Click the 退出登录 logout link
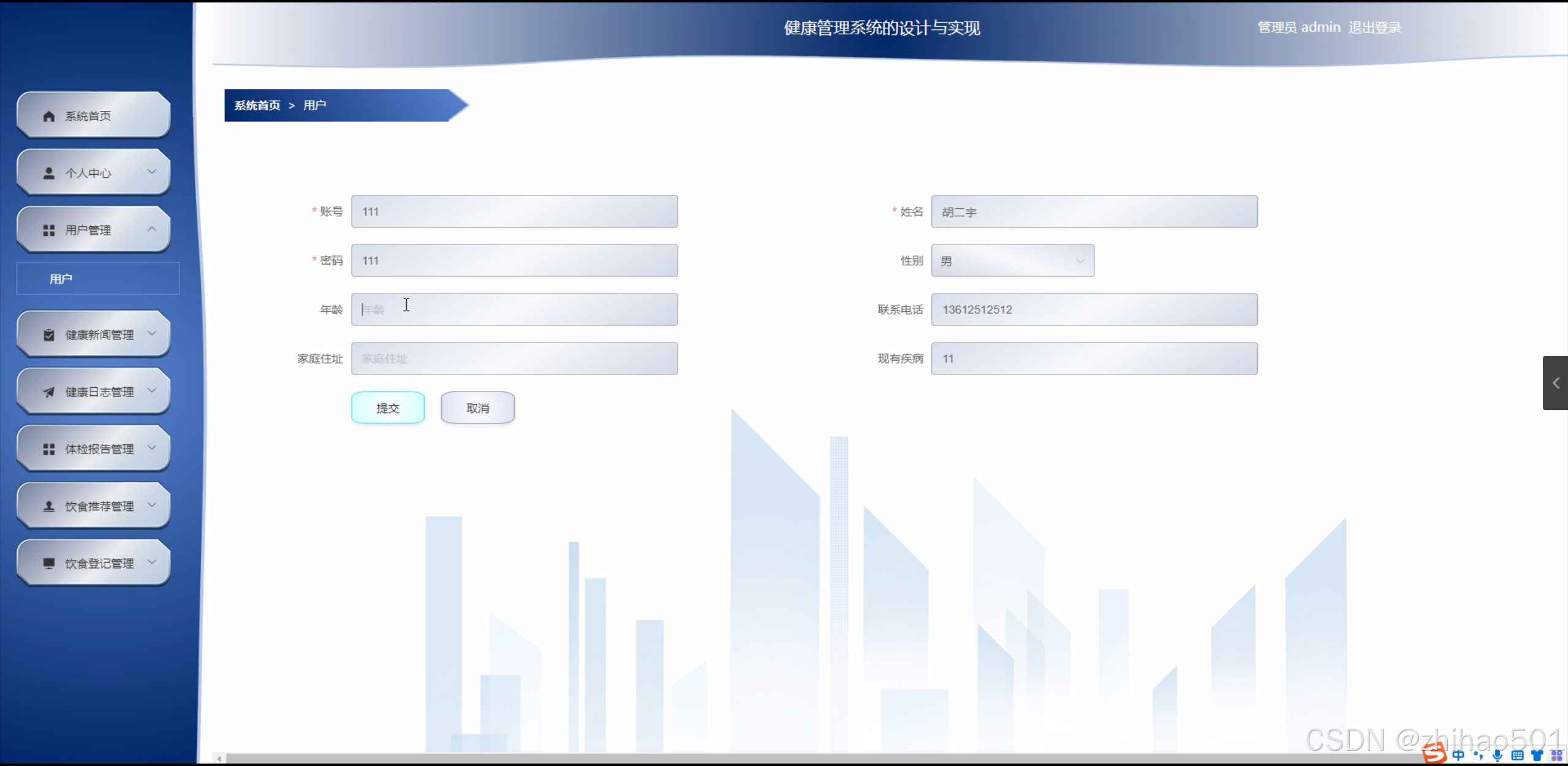 pos(1374,28)
